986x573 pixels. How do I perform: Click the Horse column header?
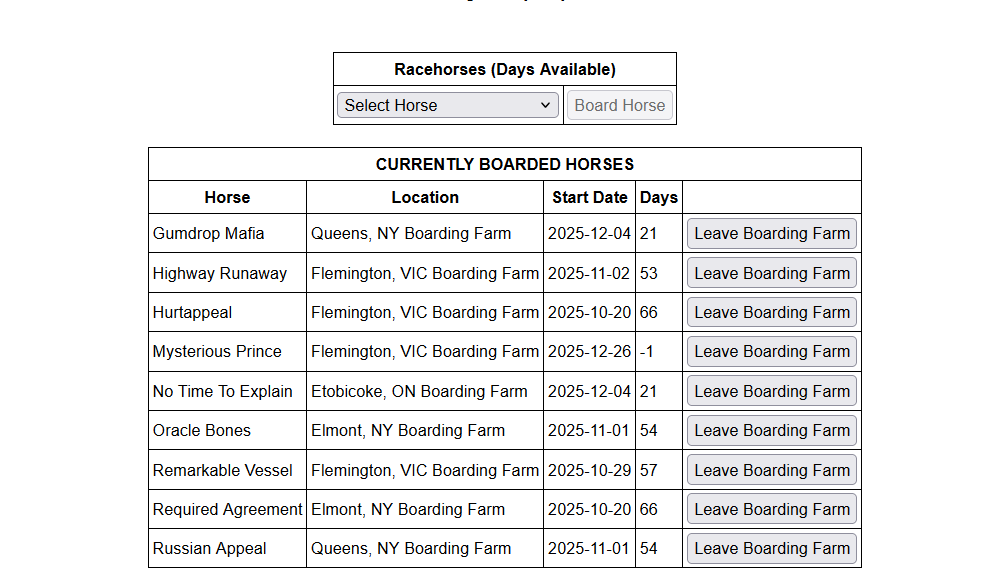pyautogui.click(x=227, y=197)
